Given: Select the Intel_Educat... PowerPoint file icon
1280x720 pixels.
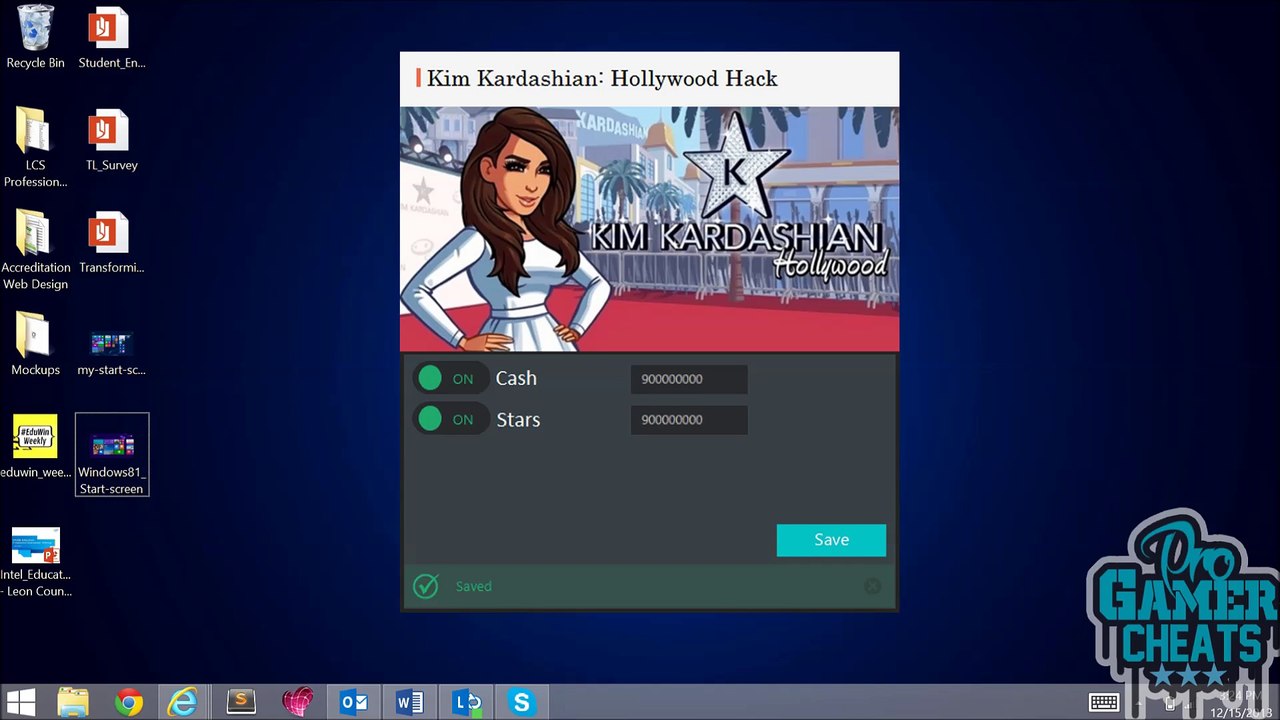Looking at the screenshot, I should point(35,562).
